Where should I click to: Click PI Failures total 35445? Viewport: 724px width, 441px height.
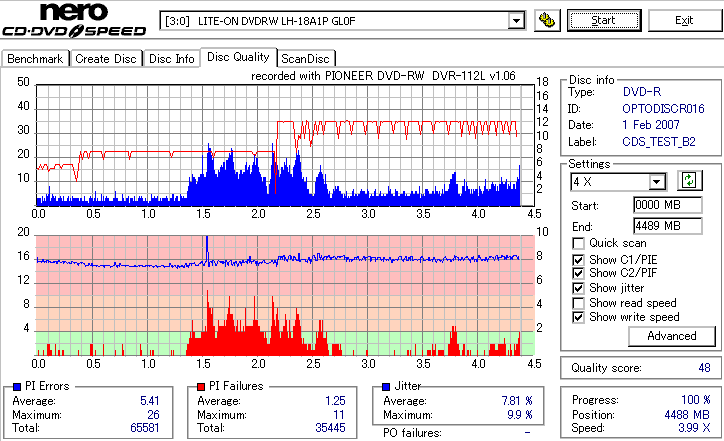pos(330,428)
